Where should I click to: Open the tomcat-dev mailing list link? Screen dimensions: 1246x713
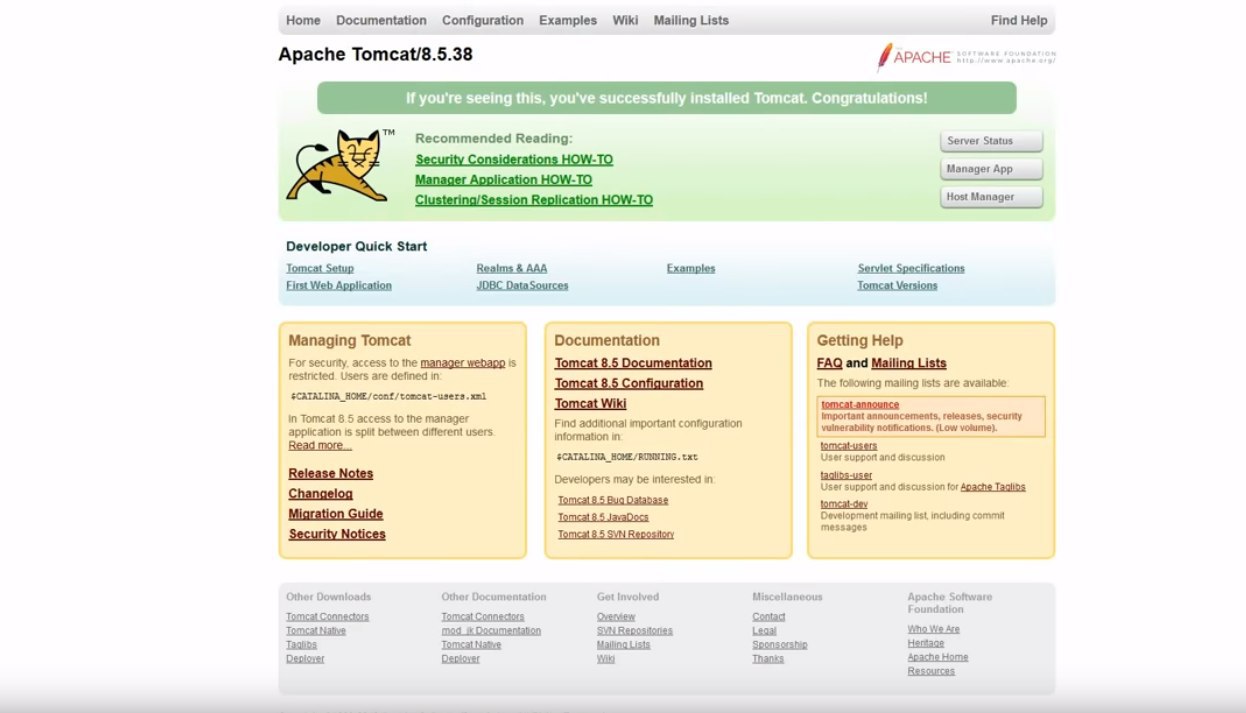pyautogui.click(x=844, y=504)
